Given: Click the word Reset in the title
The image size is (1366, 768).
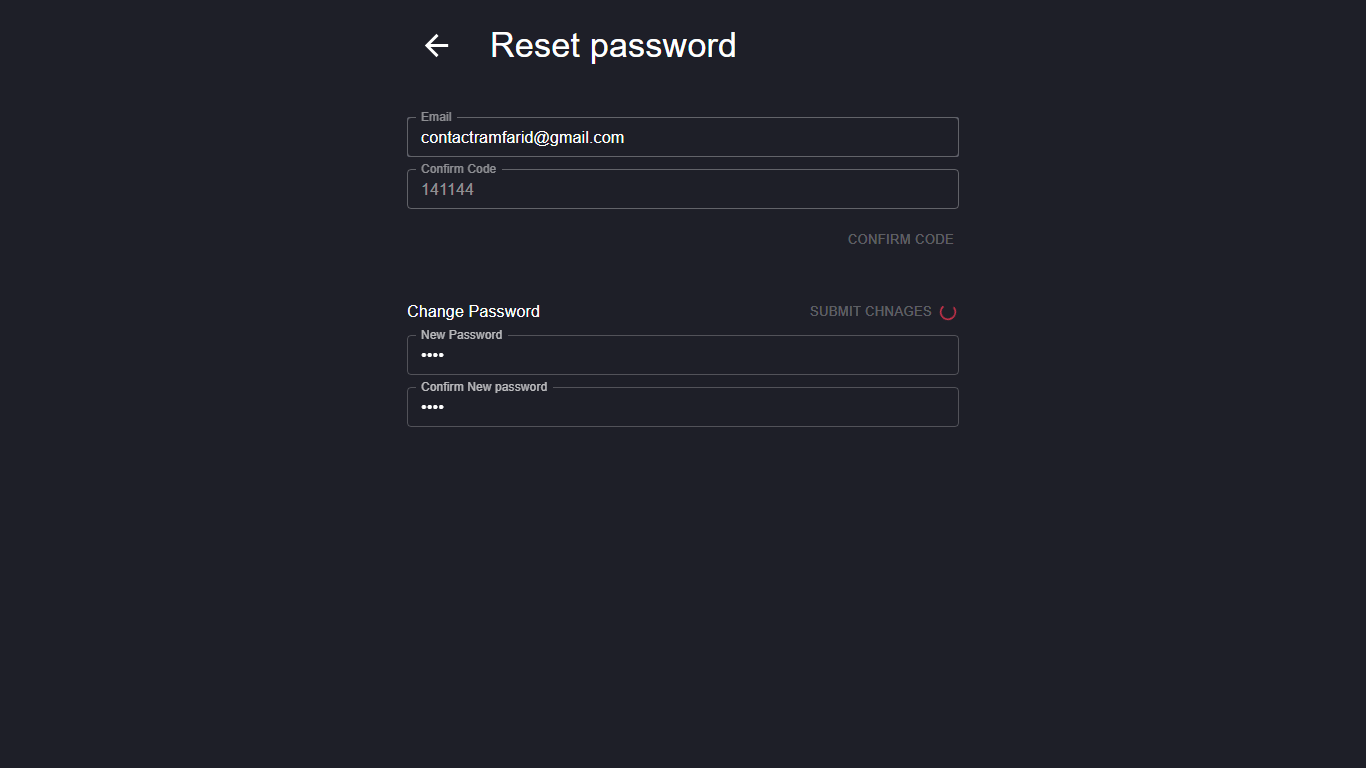Looking at the screenshot, I should pyautogui.click(x=534, y=46).
